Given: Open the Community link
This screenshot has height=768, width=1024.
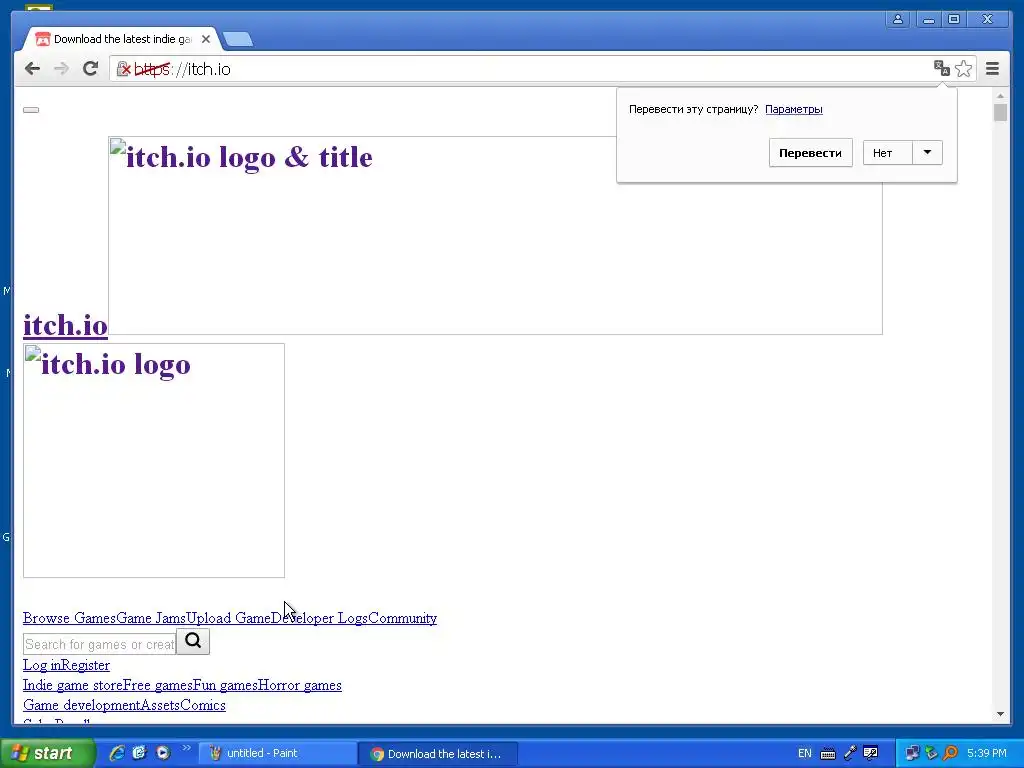Looking at the screenshot, I should tap(402, 618).
